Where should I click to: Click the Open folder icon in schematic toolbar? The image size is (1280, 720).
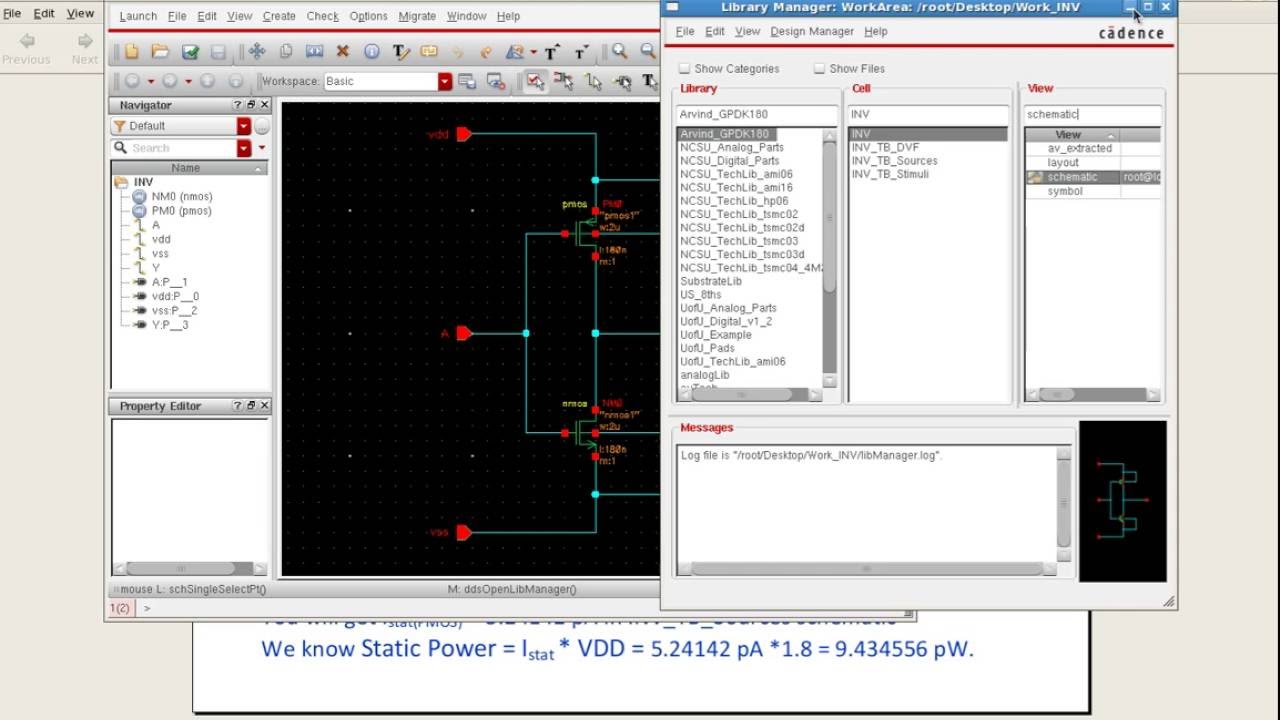(160, 52)
